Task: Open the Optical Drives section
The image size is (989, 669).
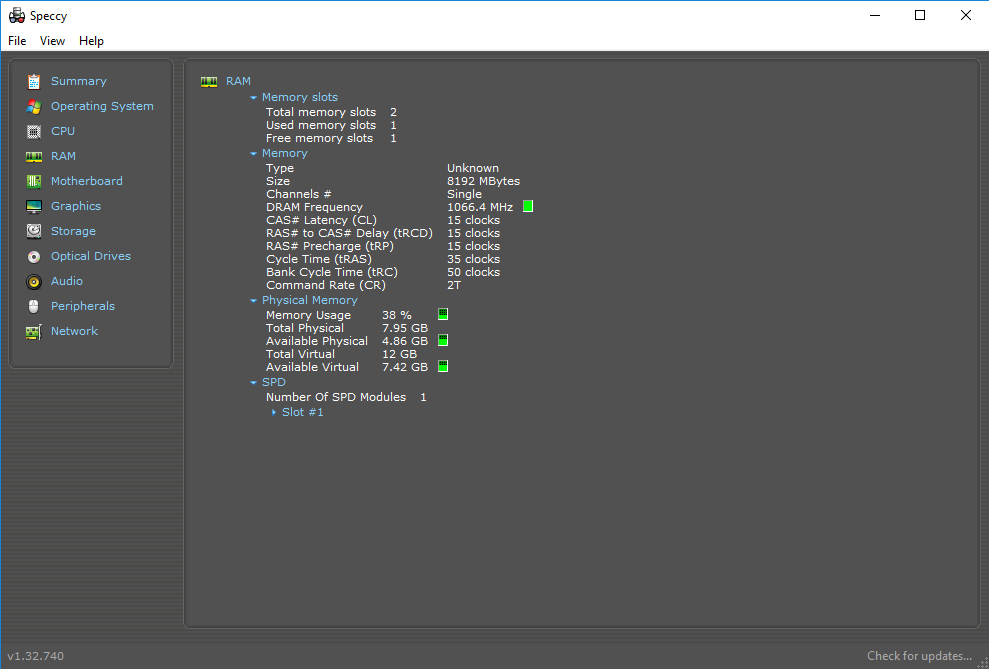Action: 91,256
